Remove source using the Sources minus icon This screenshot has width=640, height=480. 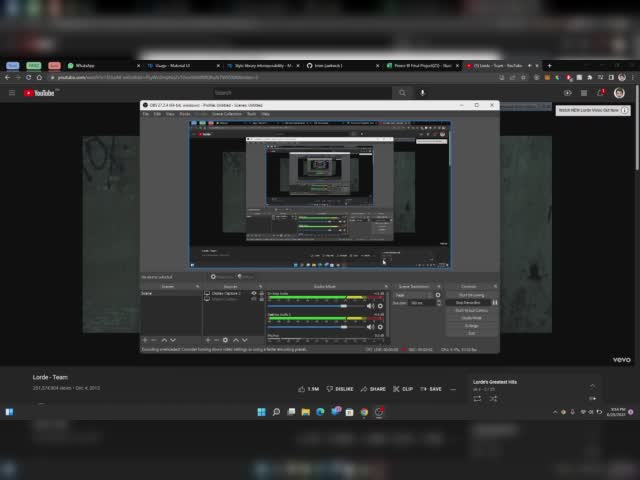pyautogui.click(x=216, y=340)
